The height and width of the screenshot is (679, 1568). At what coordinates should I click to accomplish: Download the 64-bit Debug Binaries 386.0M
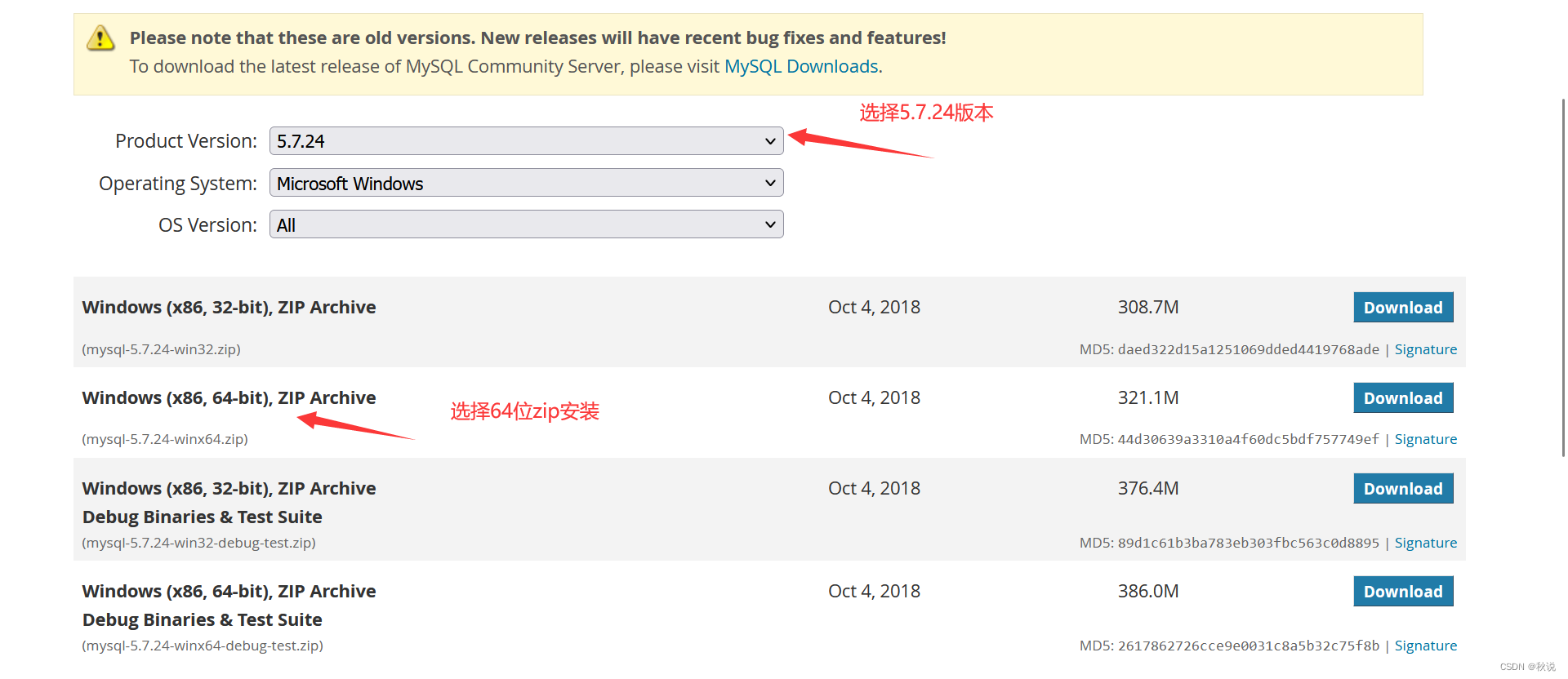coord(1403,592)
